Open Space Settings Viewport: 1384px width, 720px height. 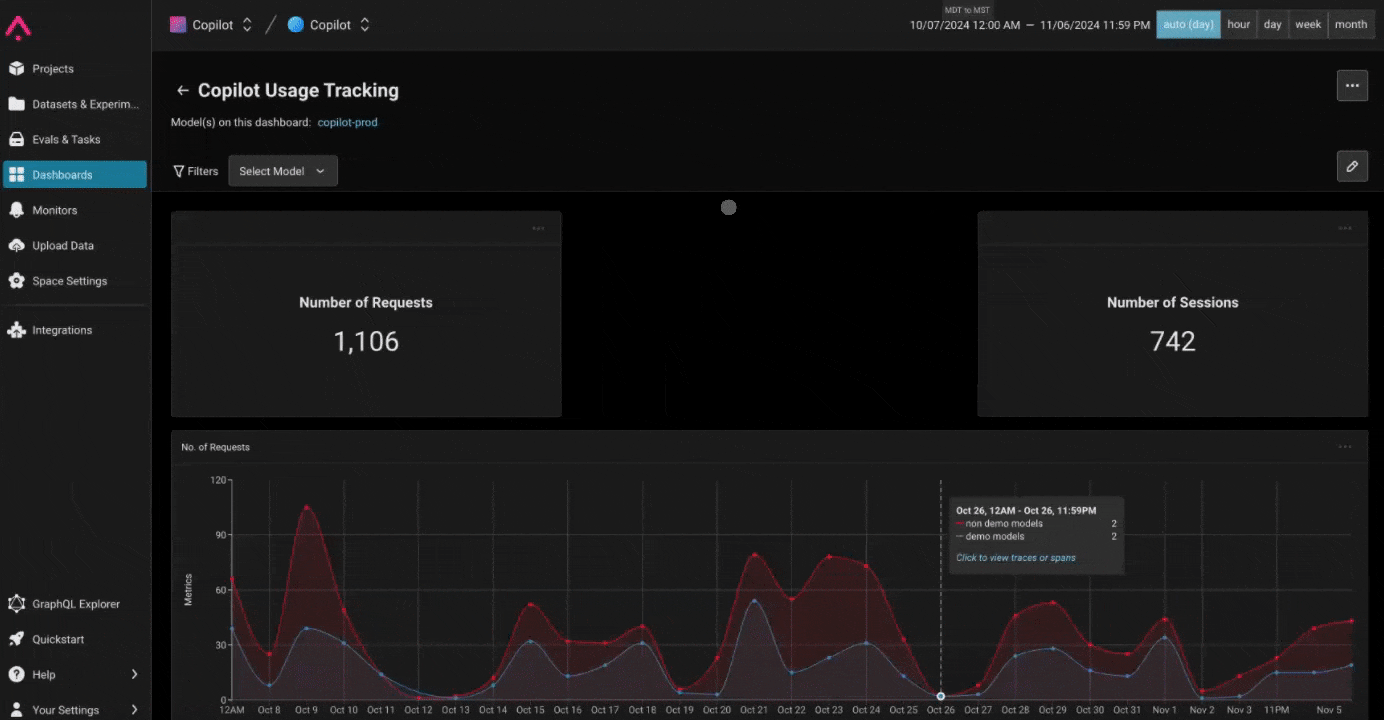(x=75, y=281)
